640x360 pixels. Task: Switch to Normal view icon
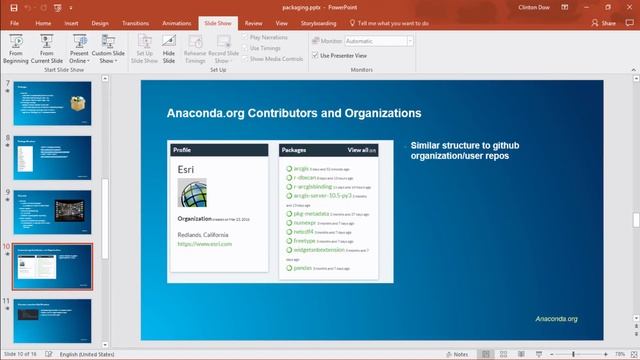click(486, 354)
